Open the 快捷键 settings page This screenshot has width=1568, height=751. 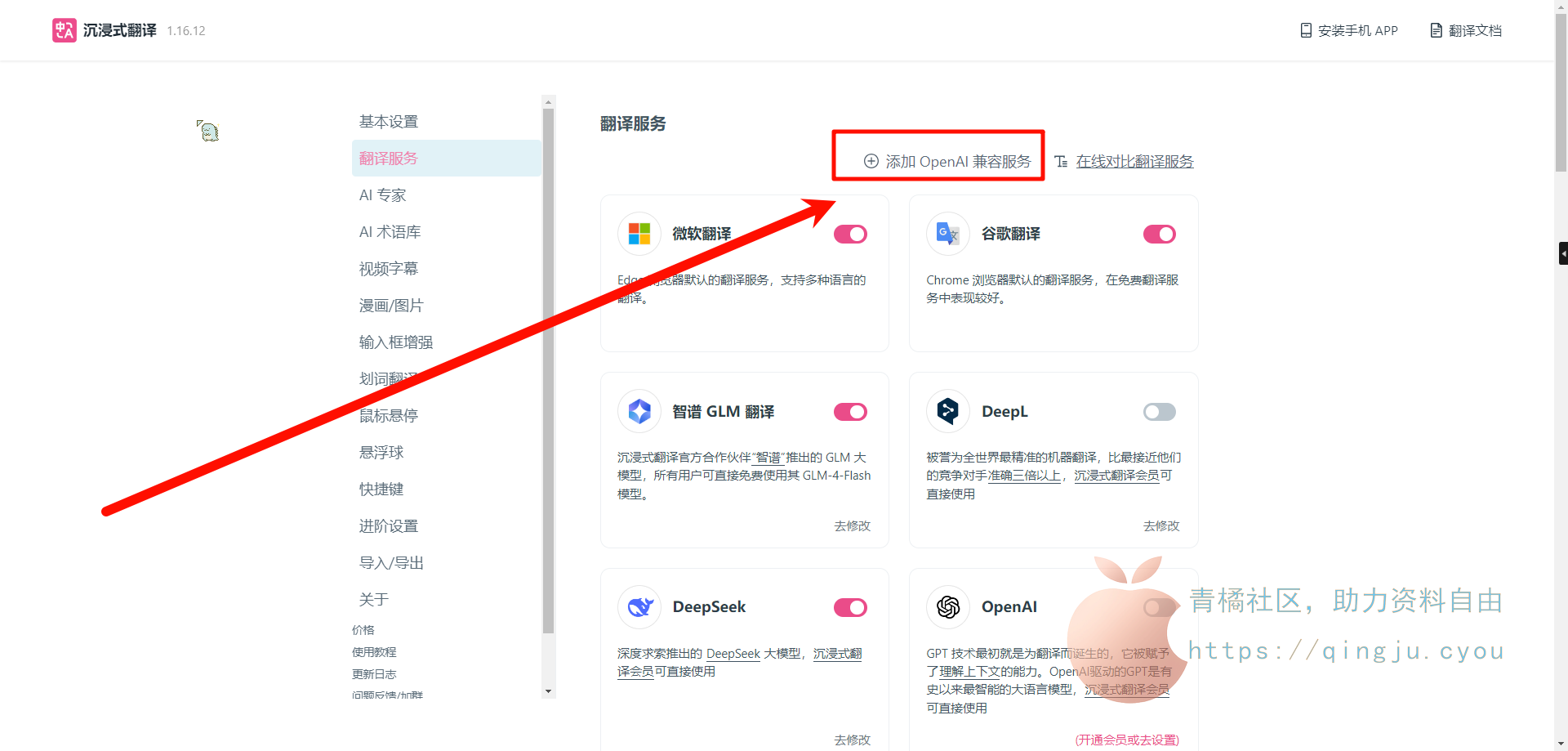(447, 489)
